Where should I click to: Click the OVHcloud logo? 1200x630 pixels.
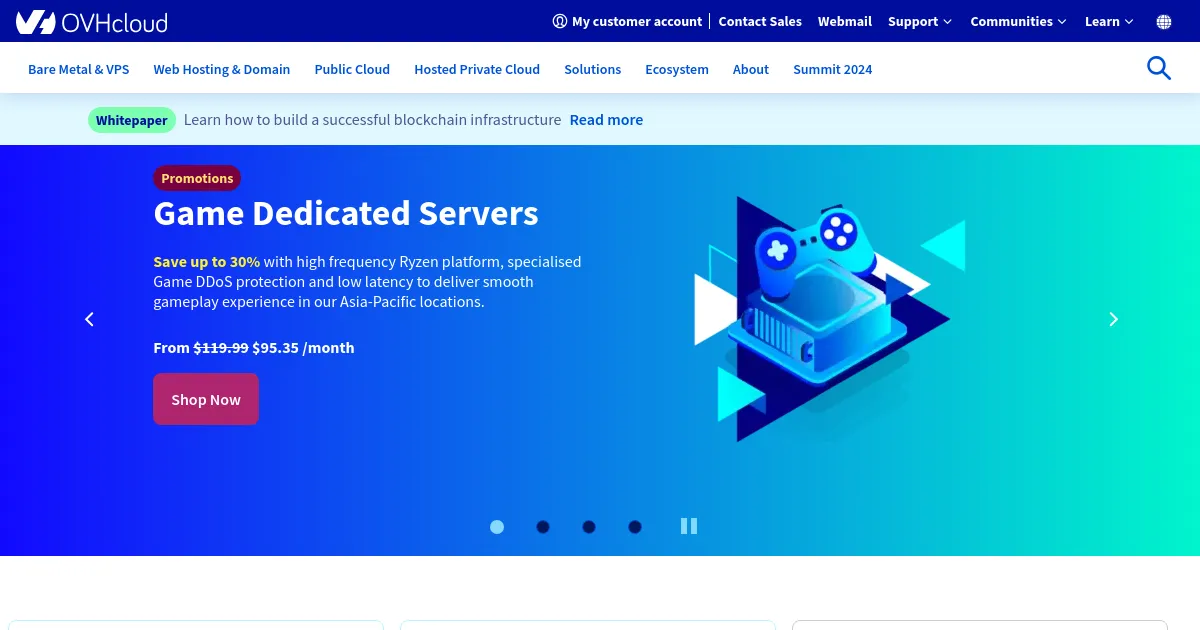[x=91, y=21]
